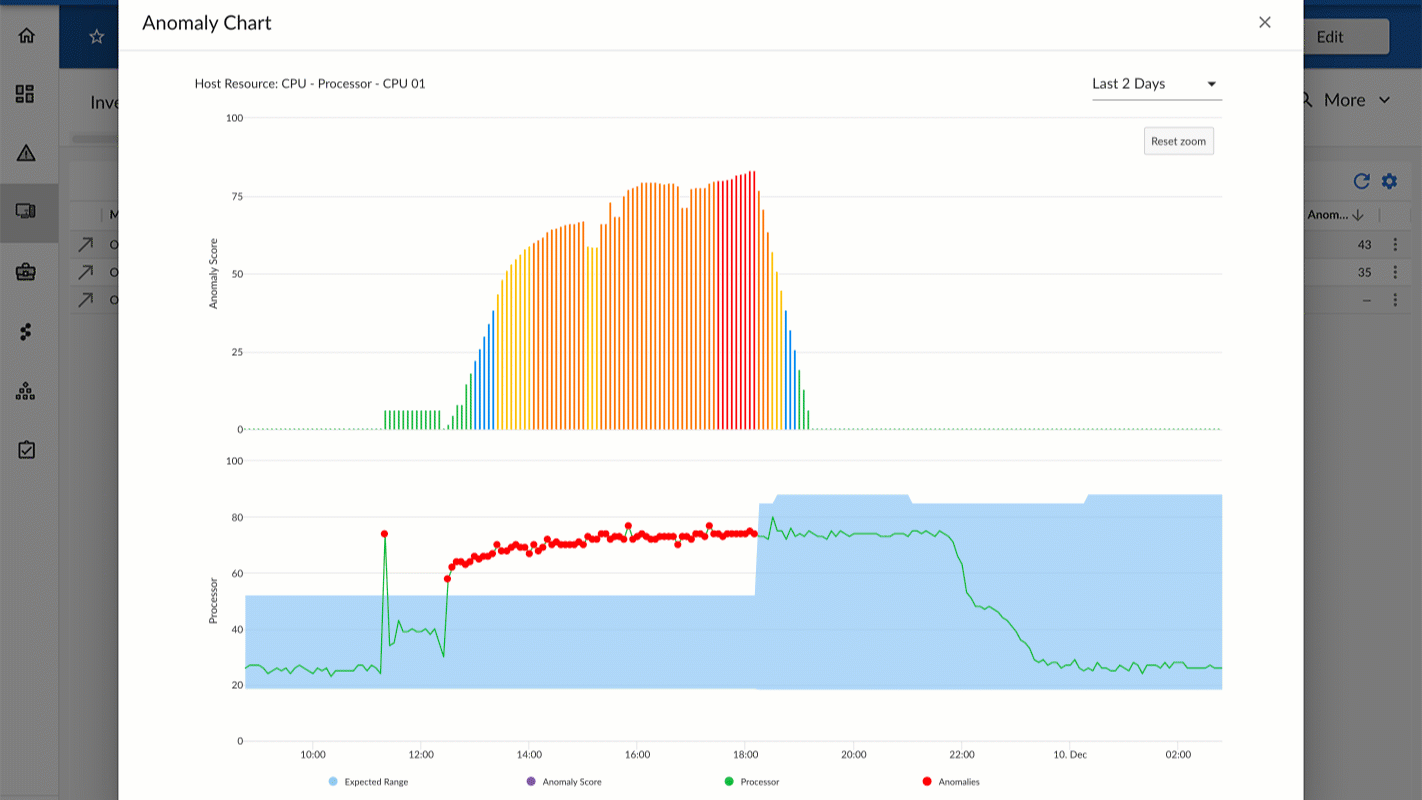Click the red anomaly spike point near 11:00
Viewport: 1422px width, 800px height.
(384, 534)
